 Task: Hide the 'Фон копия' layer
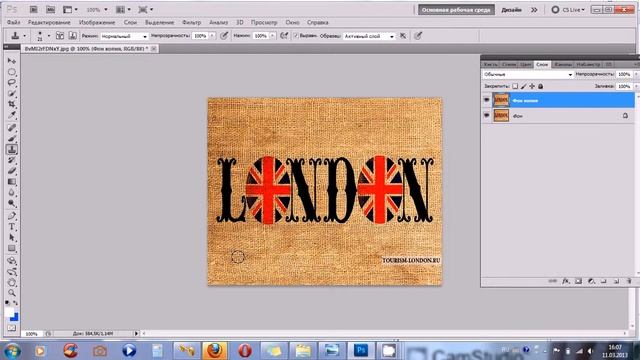486,100
